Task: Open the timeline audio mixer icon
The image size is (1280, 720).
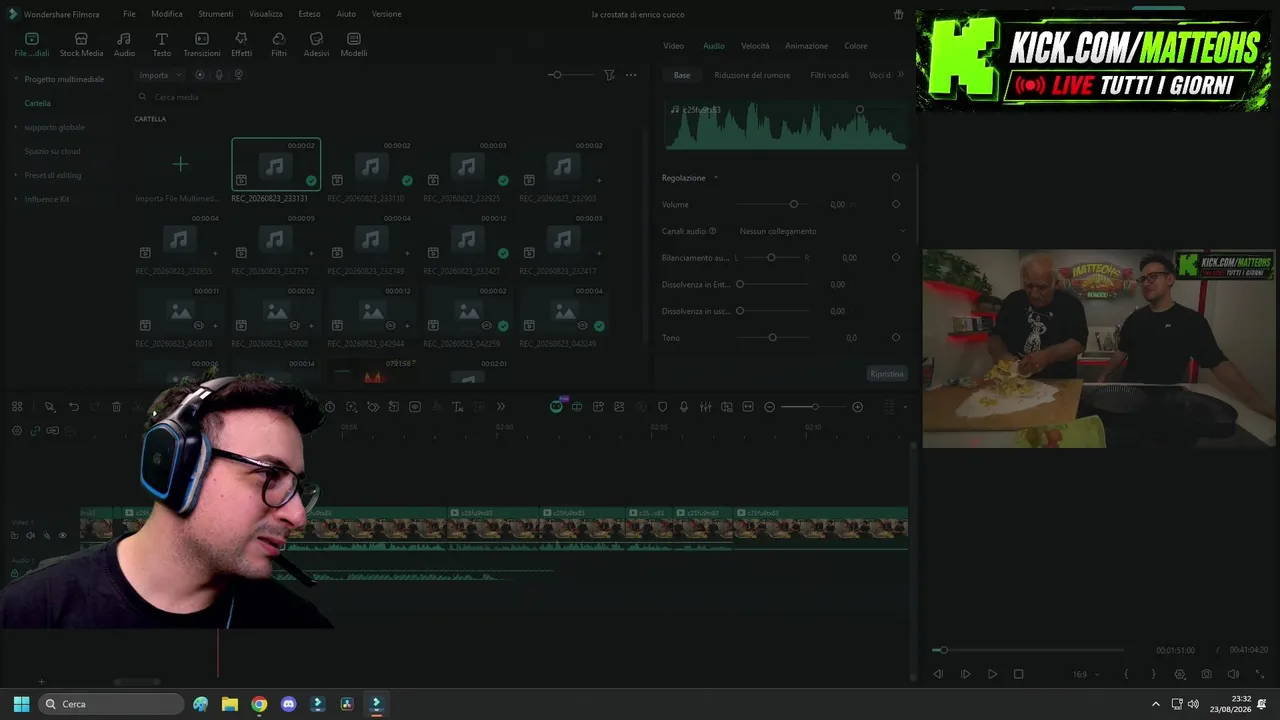Action: pos(705,407)
